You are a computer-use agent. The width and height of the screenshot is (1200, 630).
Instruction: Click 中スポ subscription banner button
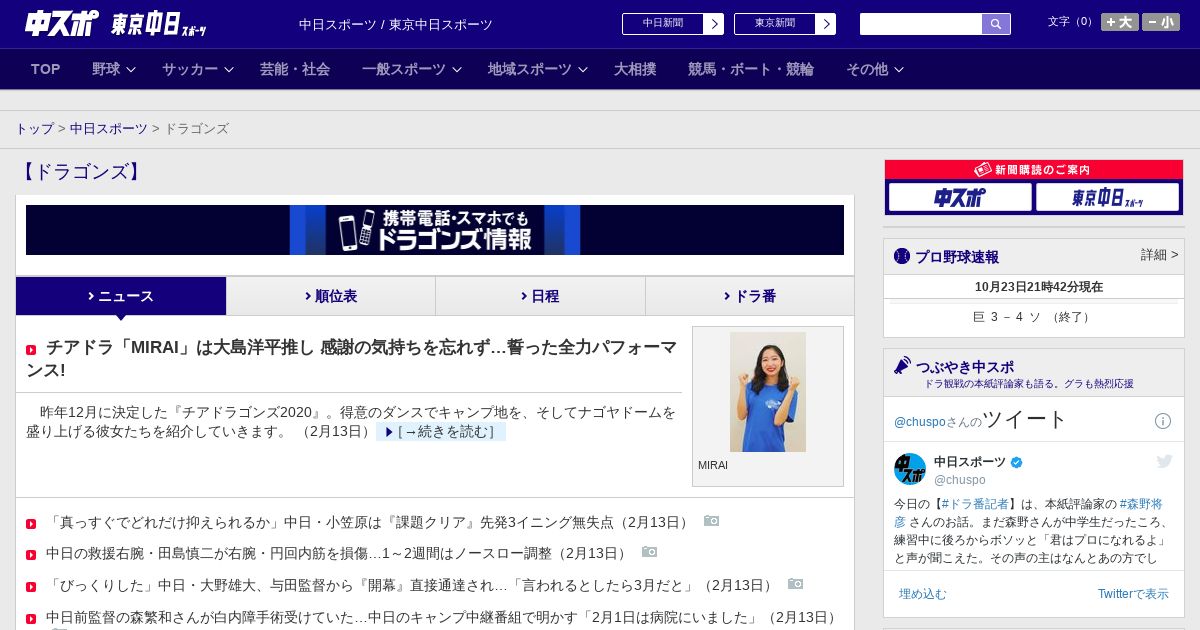(960, 197)
